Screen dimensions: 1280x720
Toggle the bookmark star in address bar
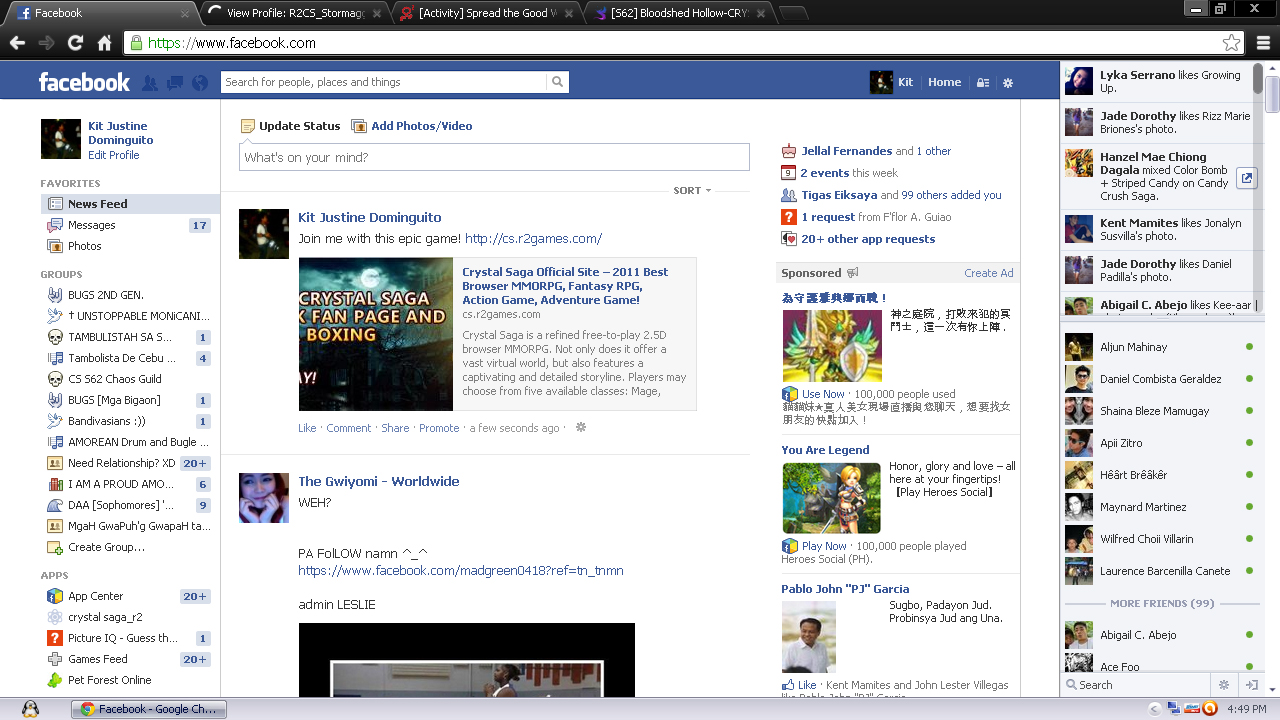(x=1231, y=43)
